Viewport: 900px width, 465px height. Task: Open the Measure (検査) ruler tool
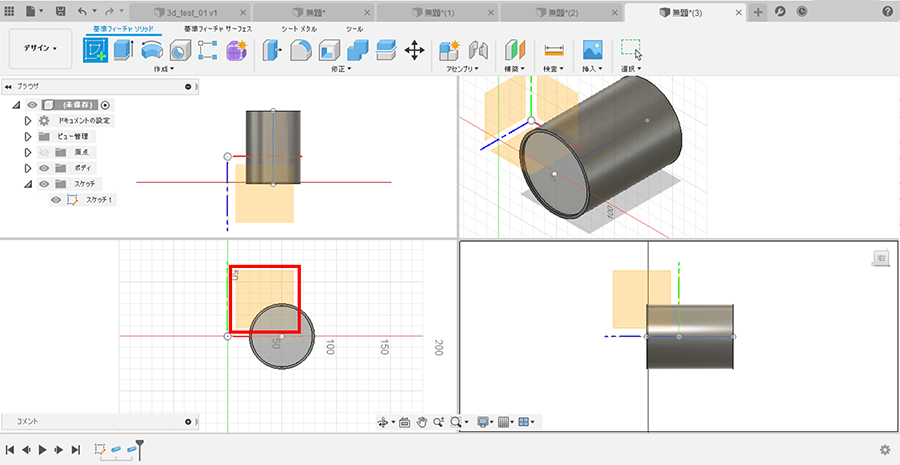(553, 50)
